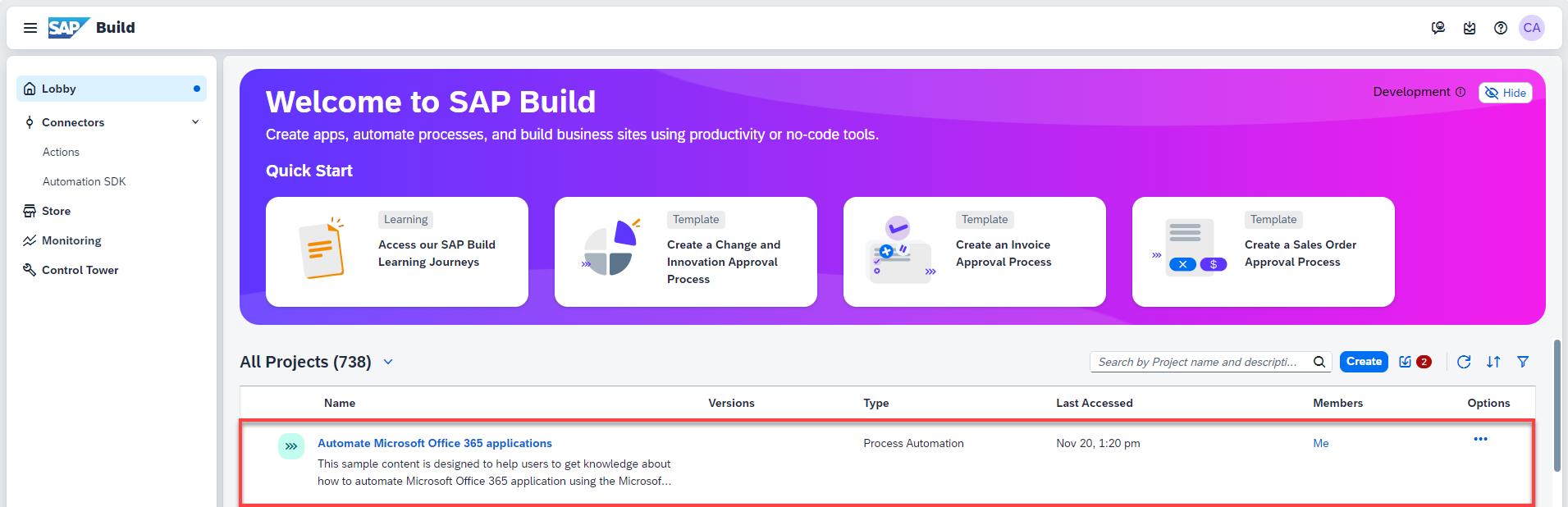
Task: Expand the All Projects dropdown arrow
Action: (x=388, y=362)
